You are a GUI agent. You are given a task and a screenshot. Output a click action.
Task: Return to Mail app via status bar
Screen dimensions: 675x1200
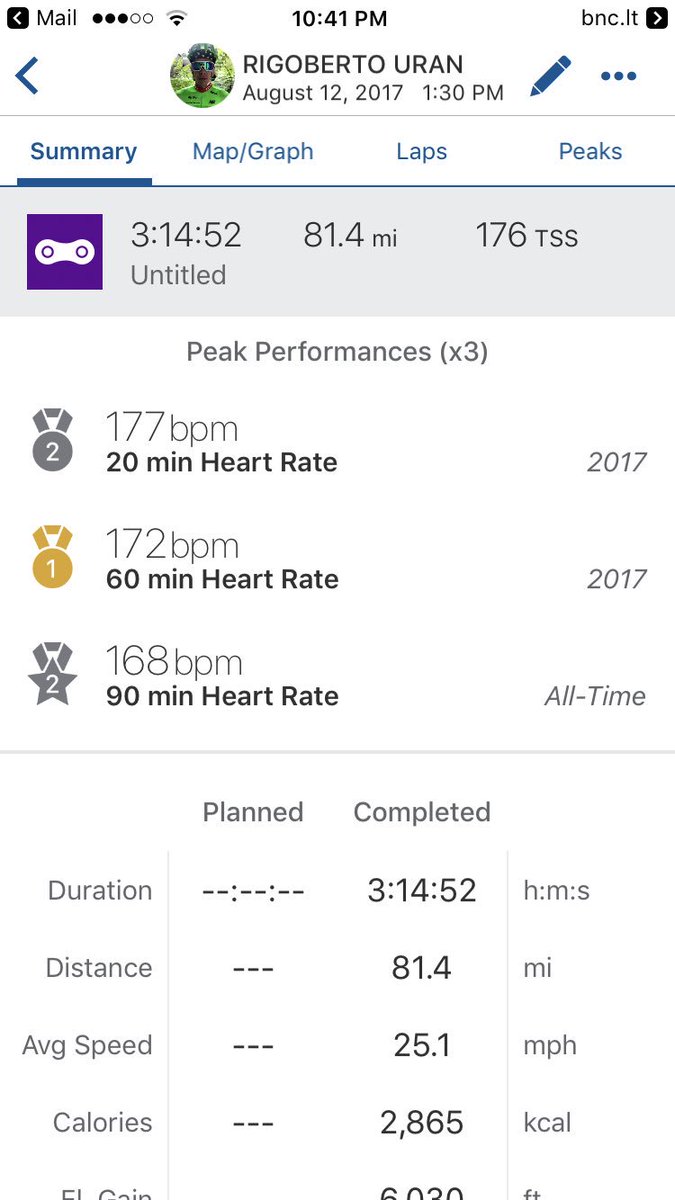pos(43,18)
